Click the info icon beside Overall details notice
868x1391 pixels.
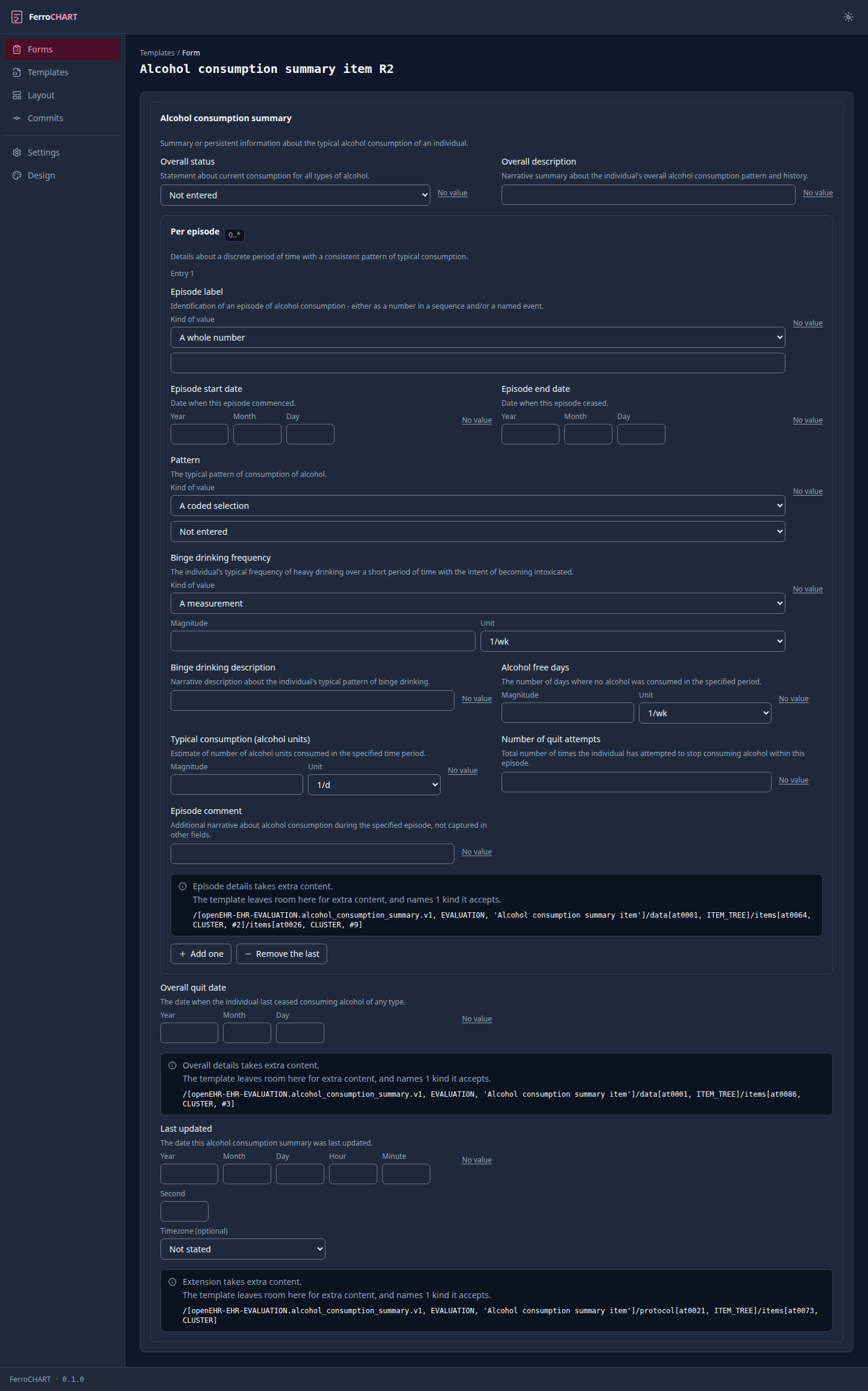[172, 1065]
